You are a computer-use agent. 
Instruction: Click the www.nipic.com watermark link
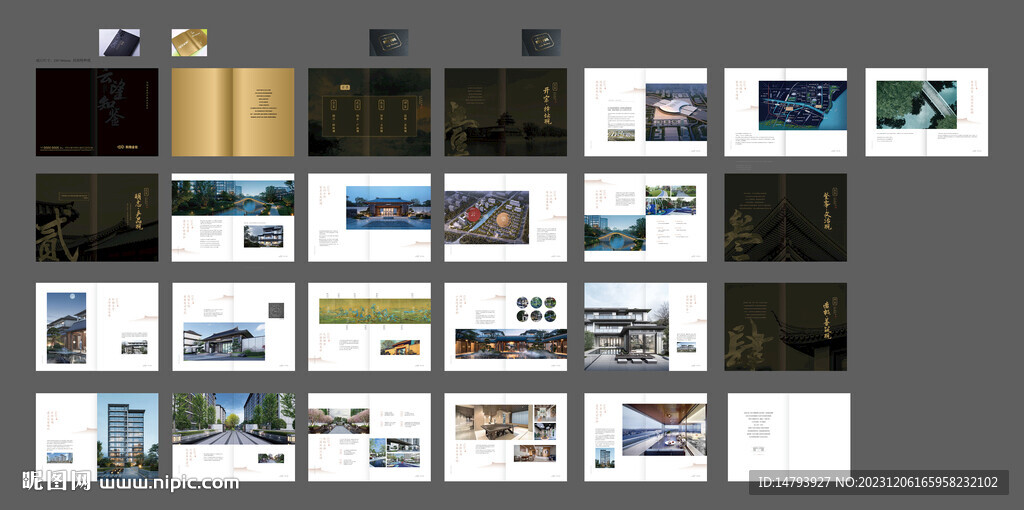[168, 483]
